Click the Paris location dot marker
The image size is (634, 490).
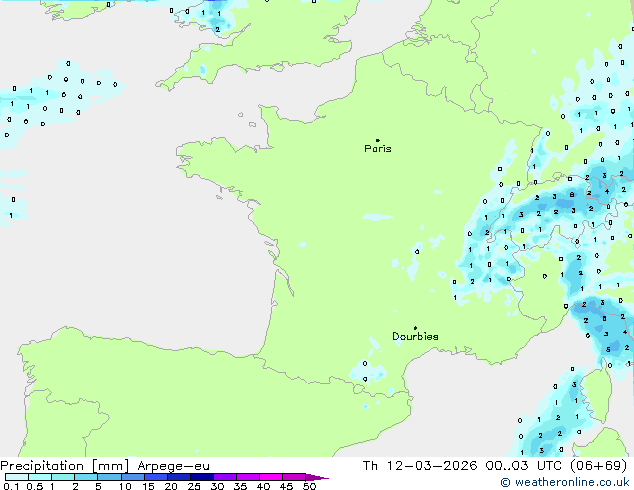(378, 140)
